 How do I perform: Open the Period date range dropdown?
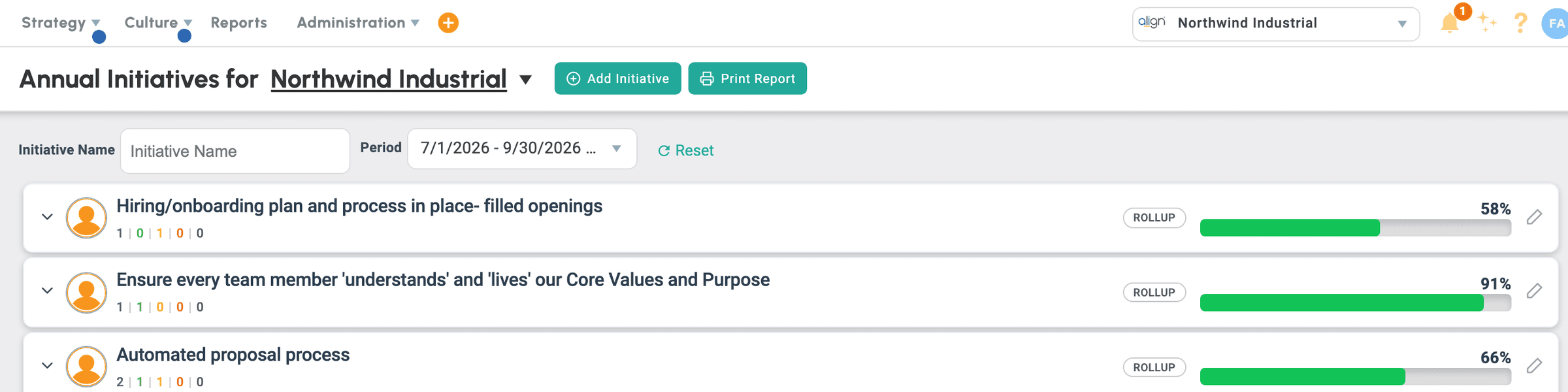522,148
